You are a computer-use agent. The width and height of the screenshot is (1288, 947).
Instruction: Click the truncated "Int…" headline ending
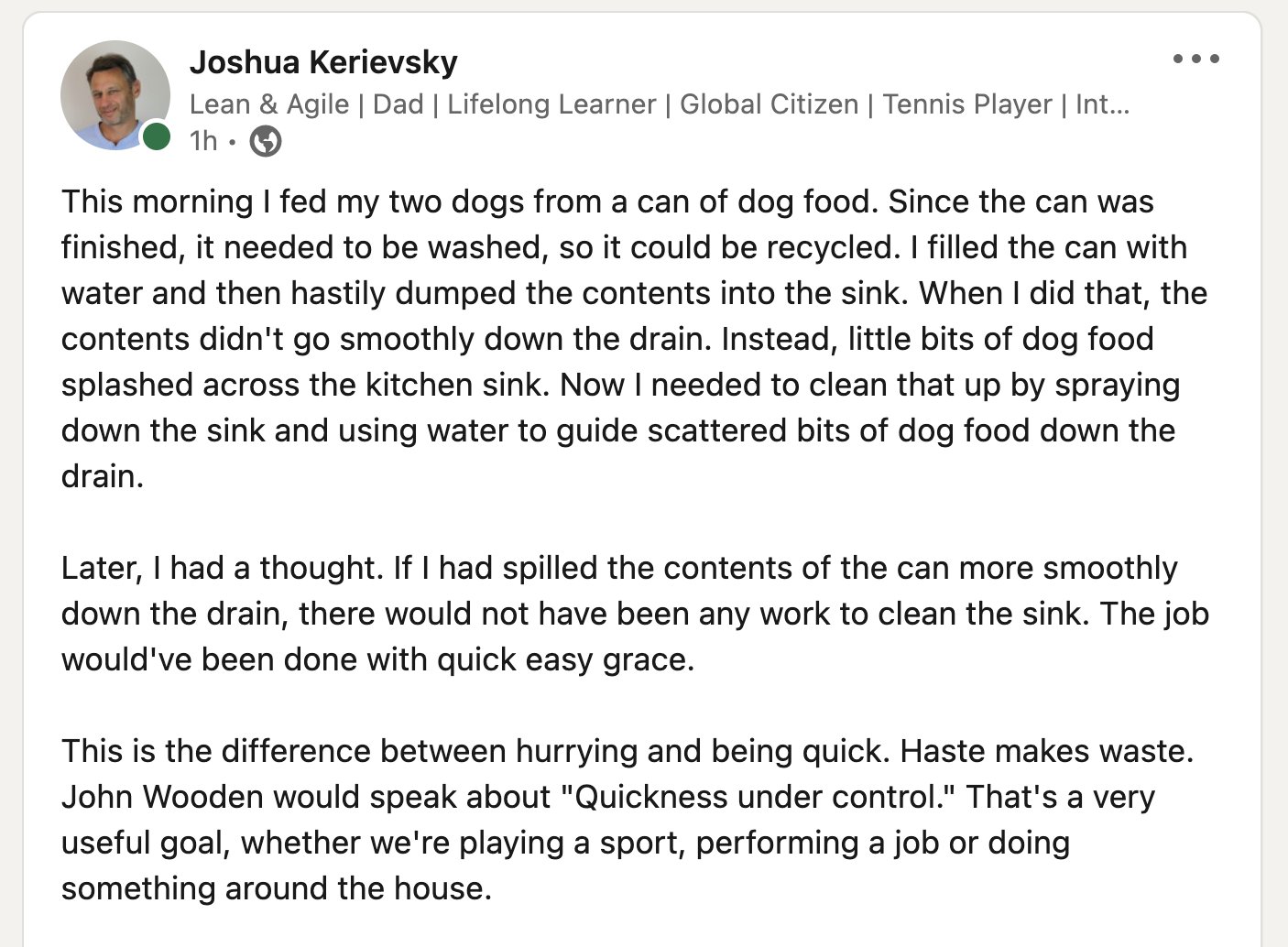pyautogui.click(x=1103, y=104)
